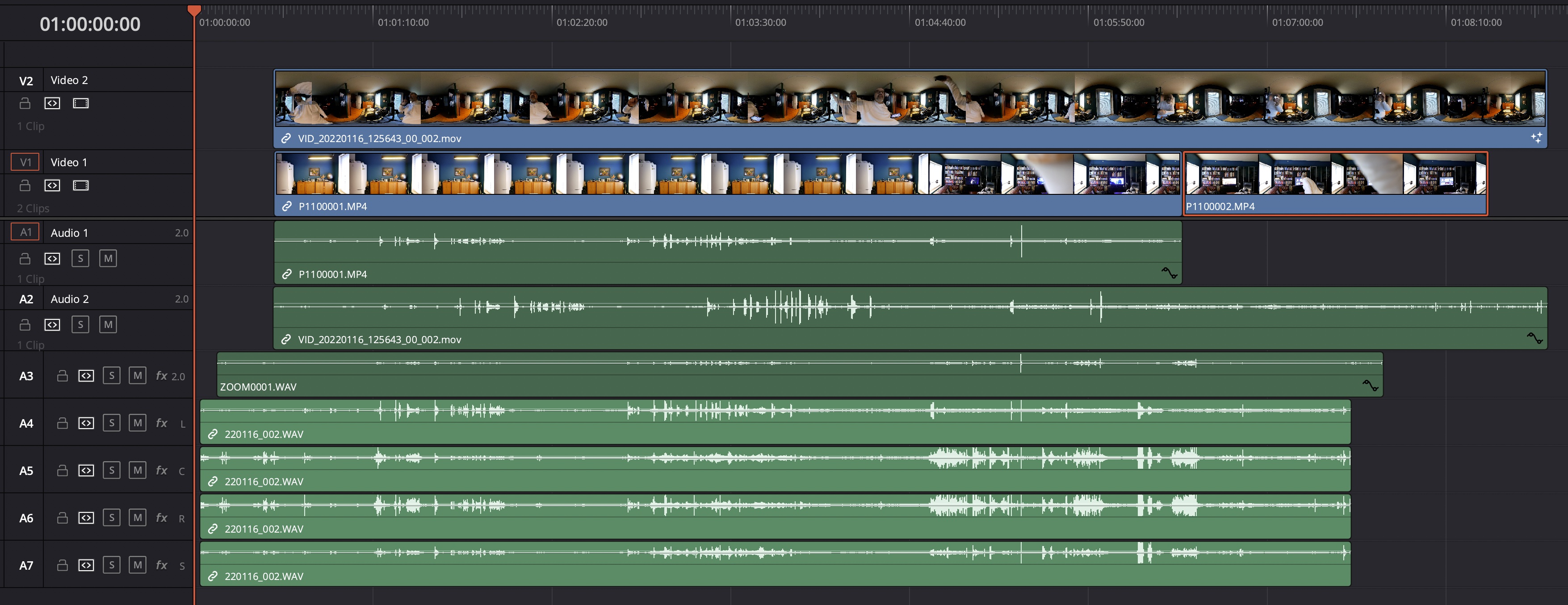The width and height of the screenshot is (1568, 605).
Task: Lock the A6 track
Action: (x=62, y=518)
